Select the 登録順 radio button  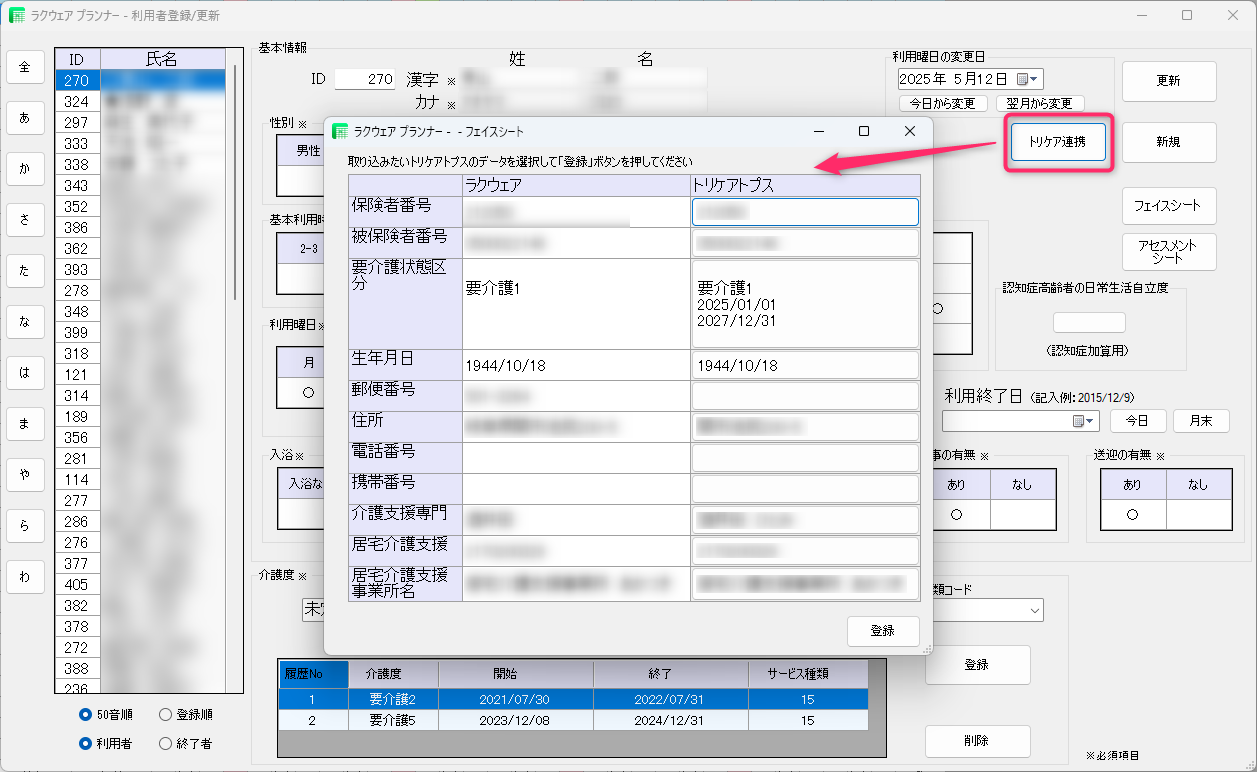coord(166,715)
